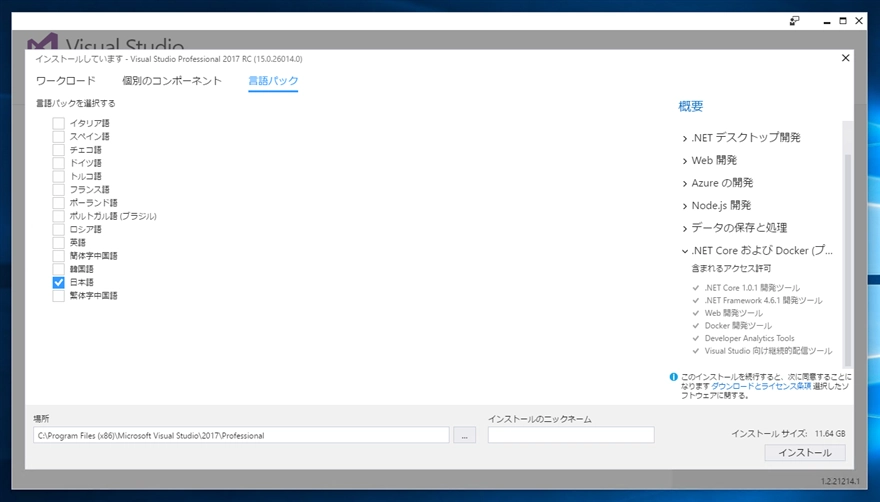This screenshot has height=502, width=880.
Task: Switch to the ワークロード tab
Action: coord(66,81)
